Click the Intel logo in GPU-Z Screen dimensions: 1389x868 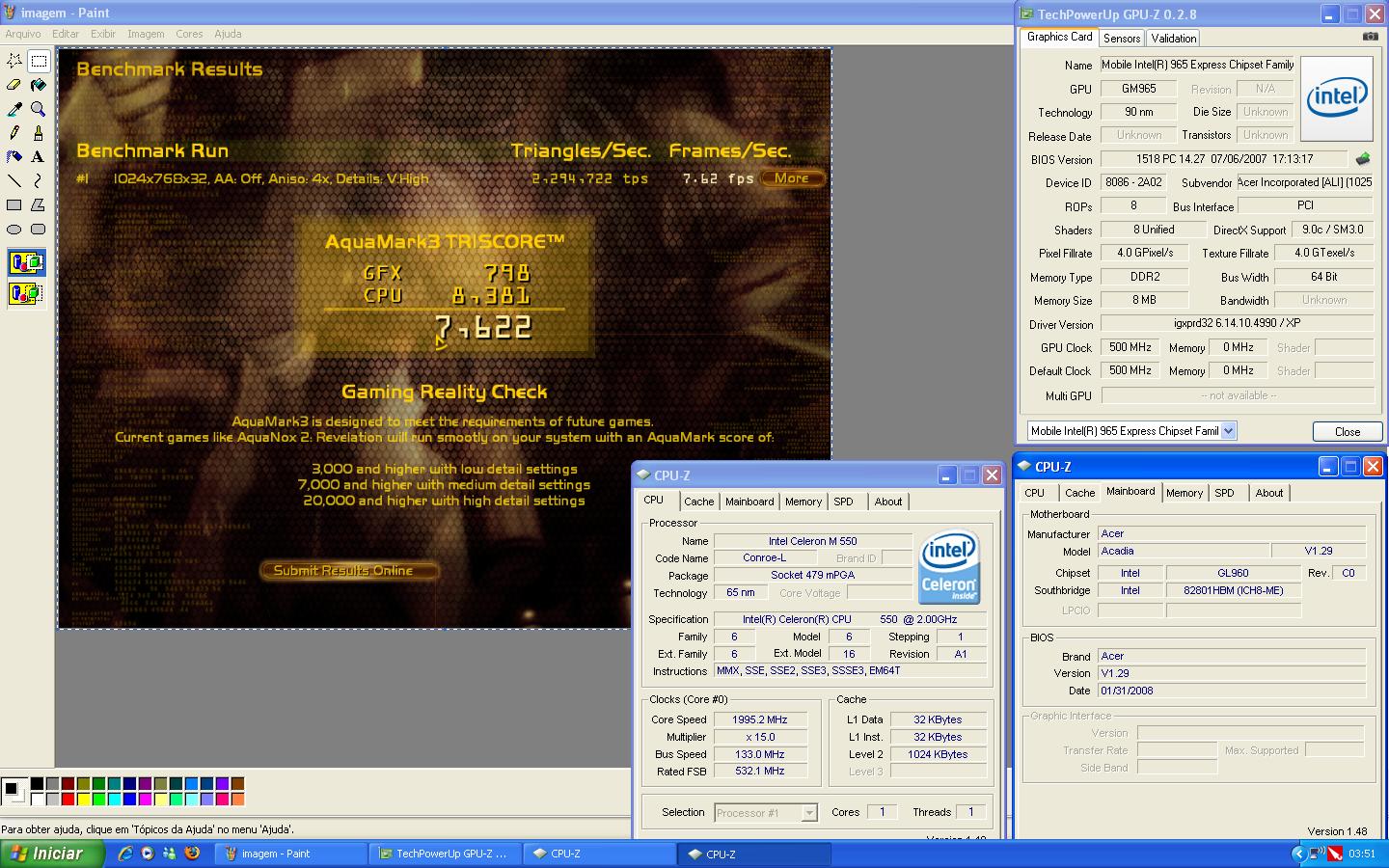tap(1336, 98)
